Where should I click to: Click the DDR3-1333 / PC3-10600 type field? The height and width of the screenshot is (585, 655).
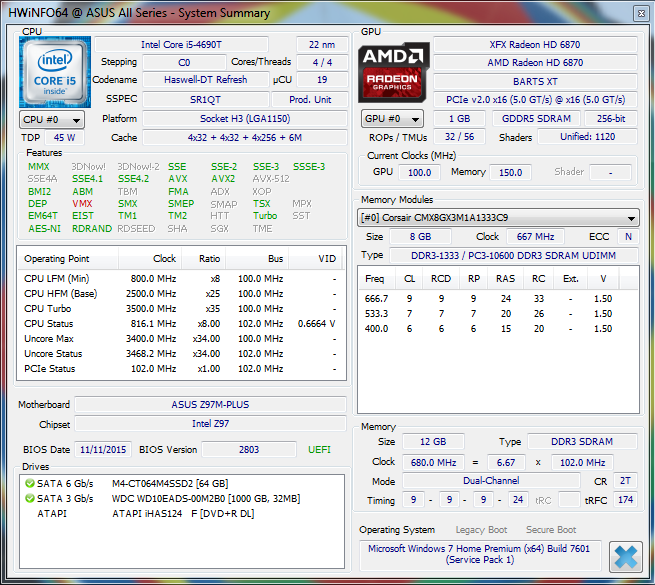[513, 255]
